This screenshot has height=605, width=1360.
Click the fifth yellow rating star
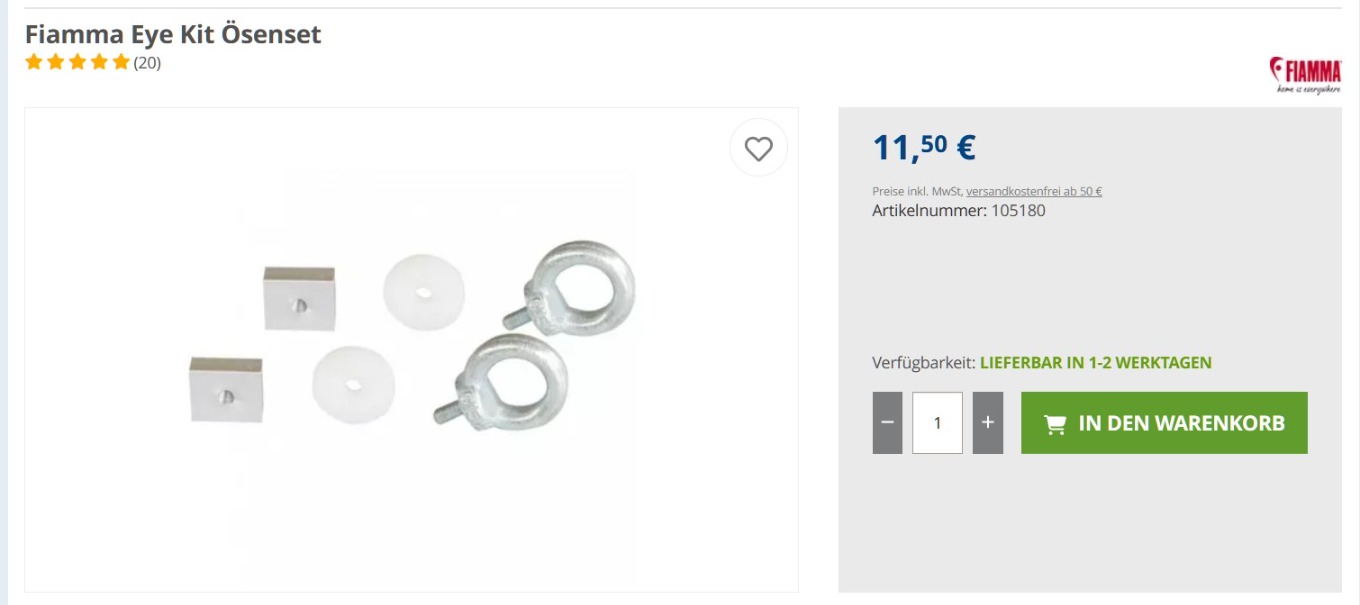click(x=121, y=62)
